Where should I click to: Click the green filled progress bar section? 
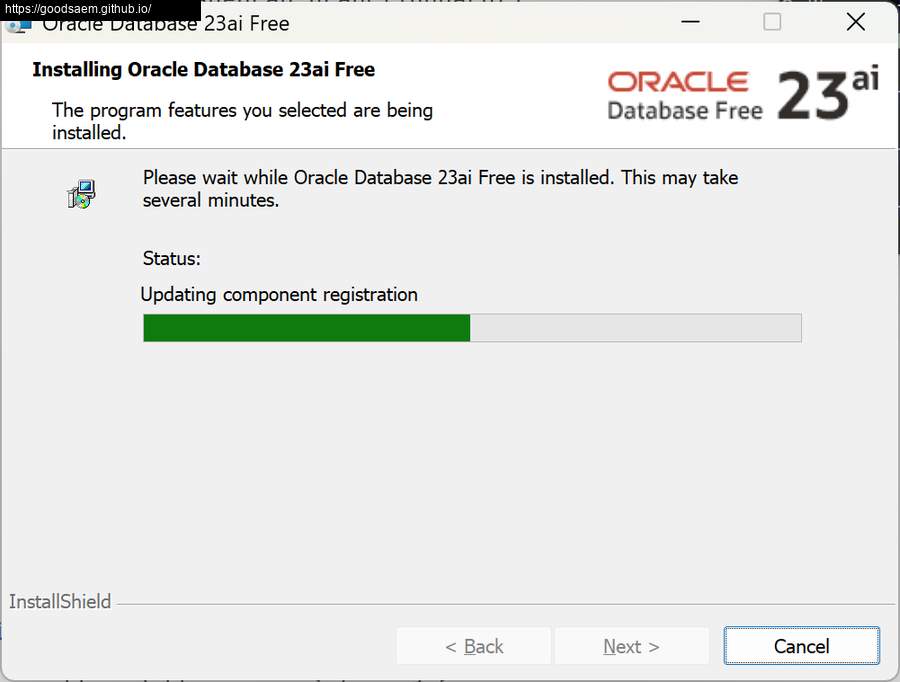307,328
